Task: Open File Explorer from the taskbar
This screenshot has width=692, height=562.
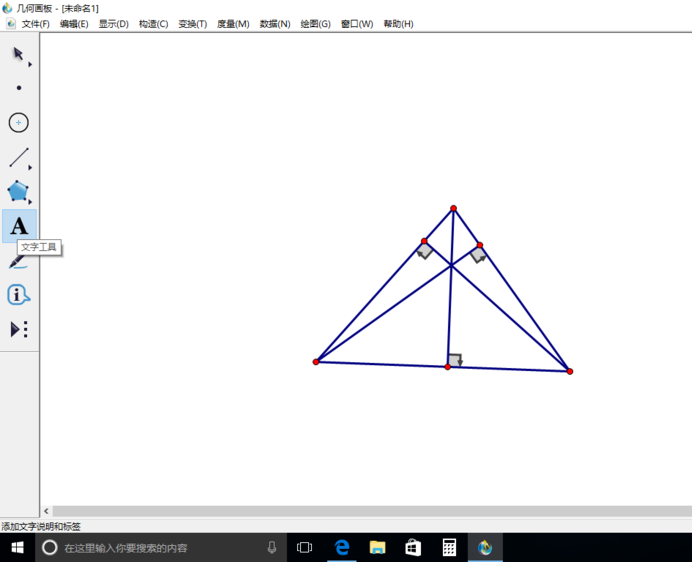Action: coord(377,548)
